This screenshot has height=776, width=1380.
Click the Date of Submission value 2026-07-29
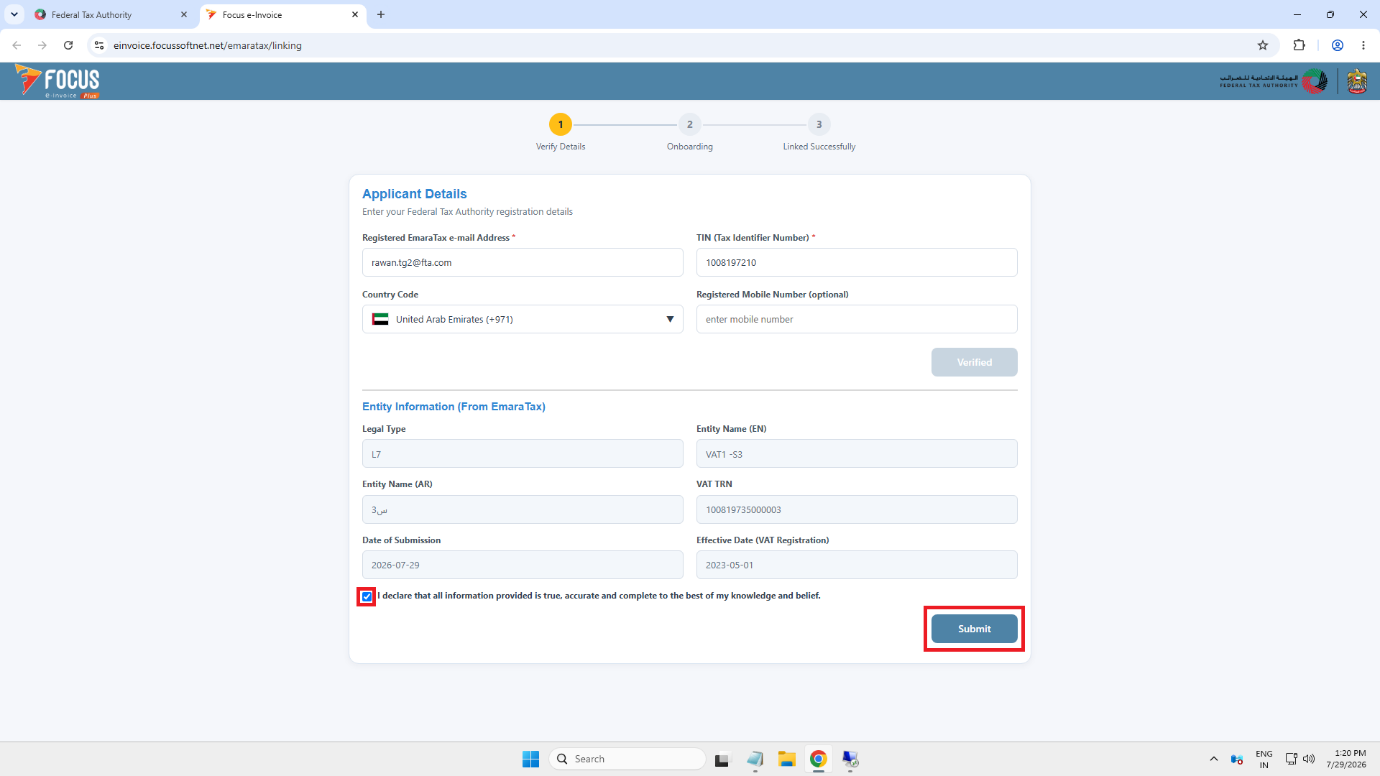point(395,565)
